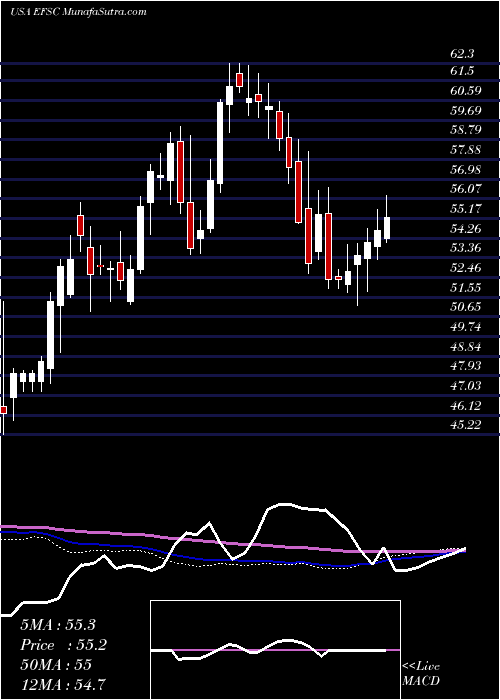Select the 61.5 price axis label
This screenshot has height=700, width=500.
point(462,71)
